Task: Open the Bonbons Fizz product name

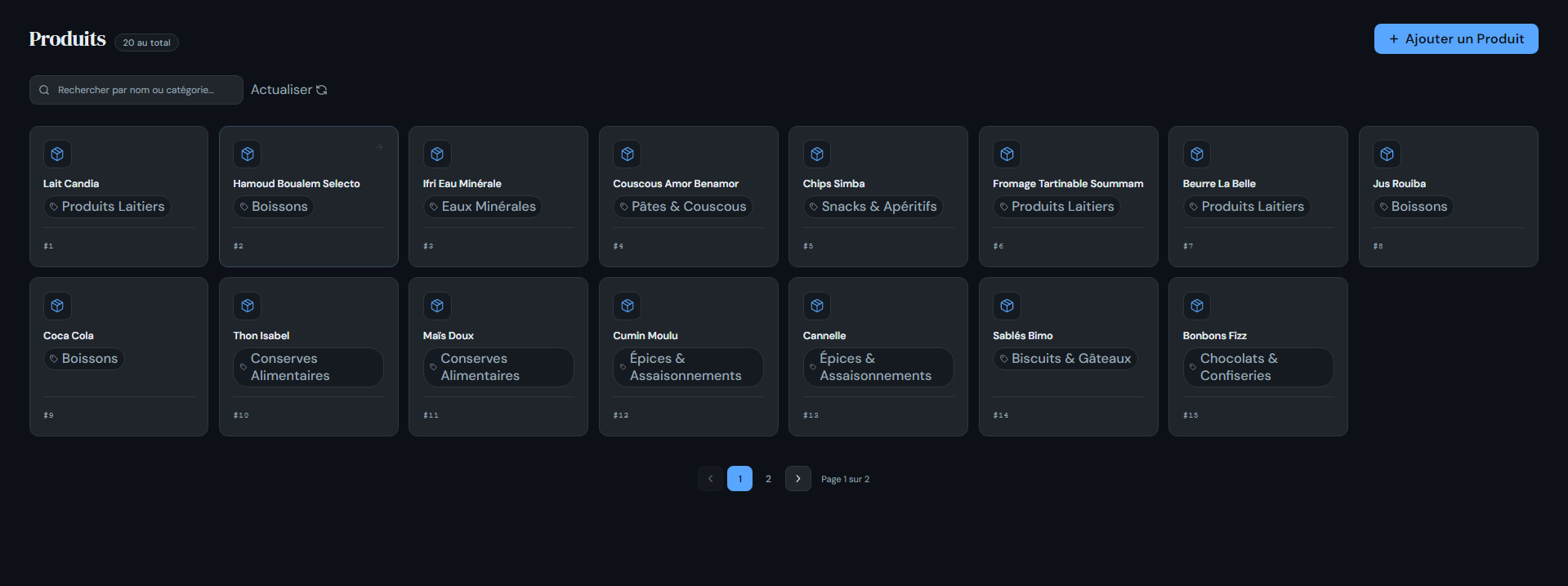Action: pyautogui.click(x=1215, y=336)
